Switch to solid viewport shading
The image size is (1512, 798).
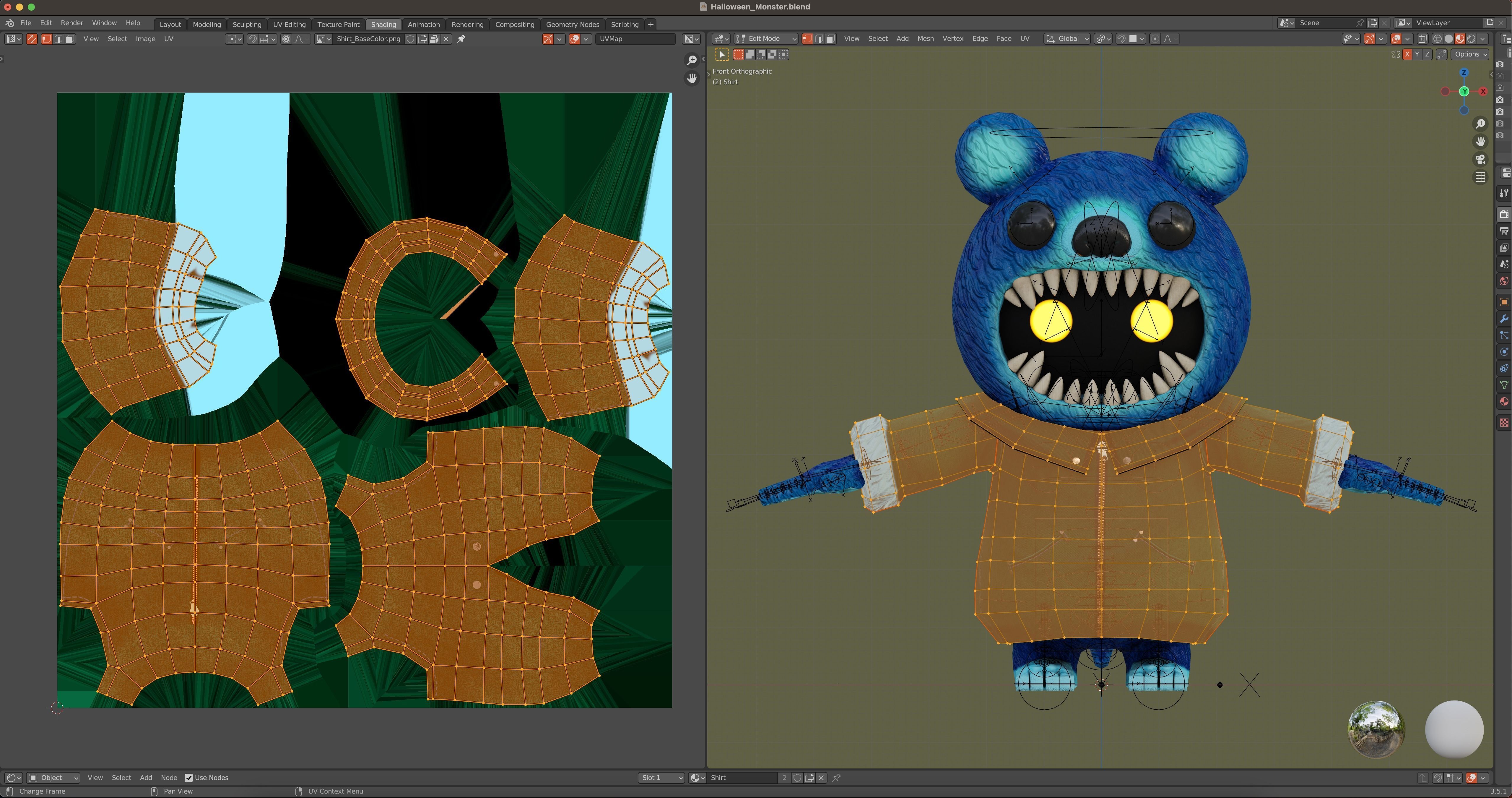click(1448, 39)
